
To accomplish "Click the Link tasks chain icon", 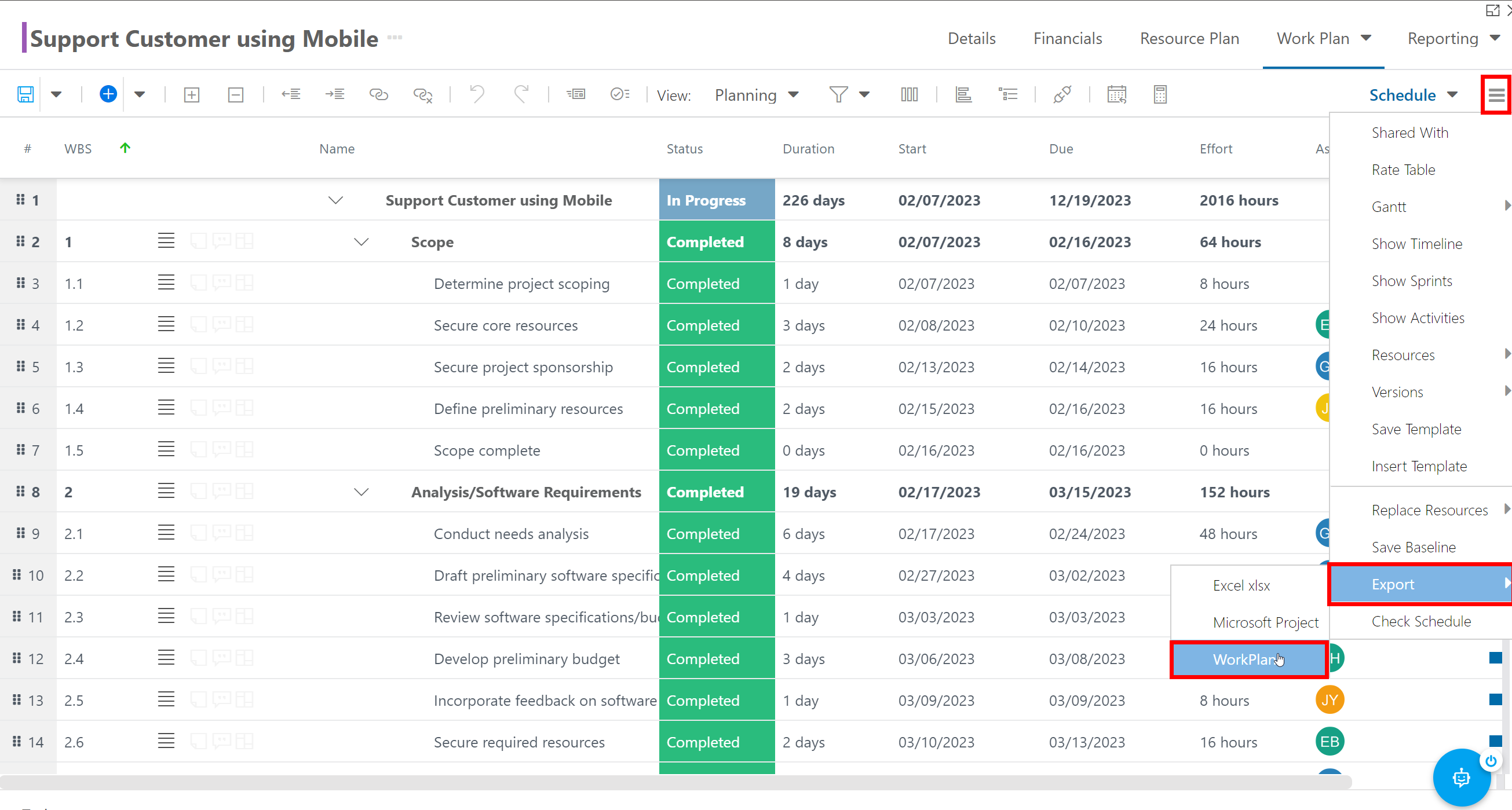I will click(379, 94).
